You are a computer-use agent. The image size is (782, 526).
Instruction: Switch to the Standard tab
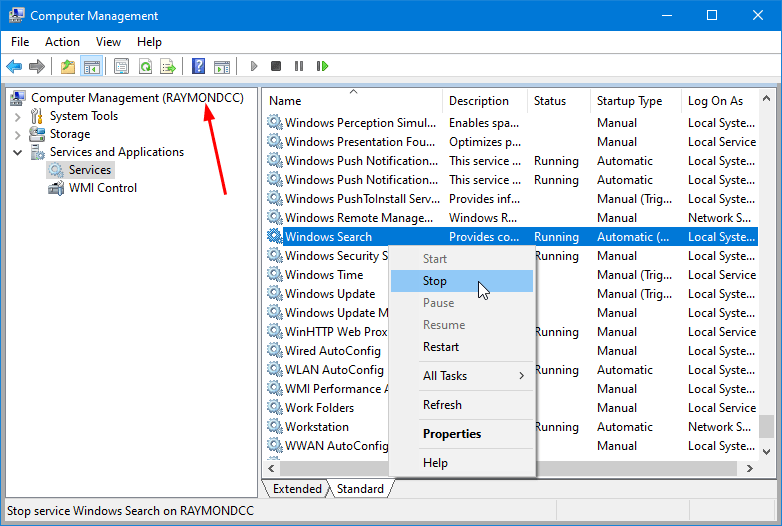click(x=360, y=489)
